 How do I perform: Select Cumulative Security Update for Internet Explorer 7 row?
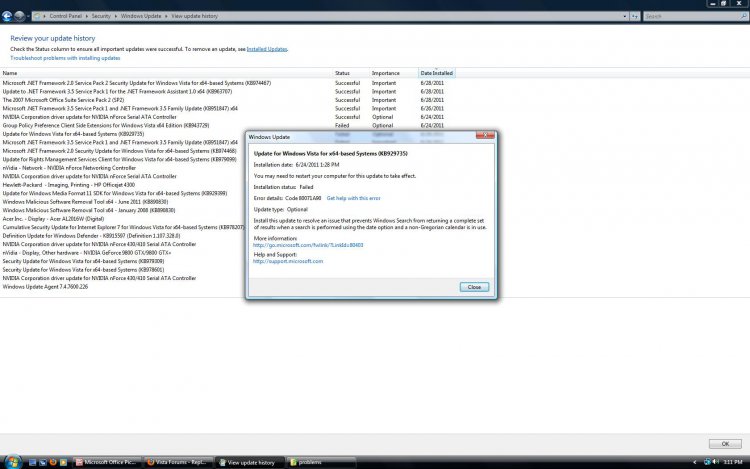pos(123,228)
